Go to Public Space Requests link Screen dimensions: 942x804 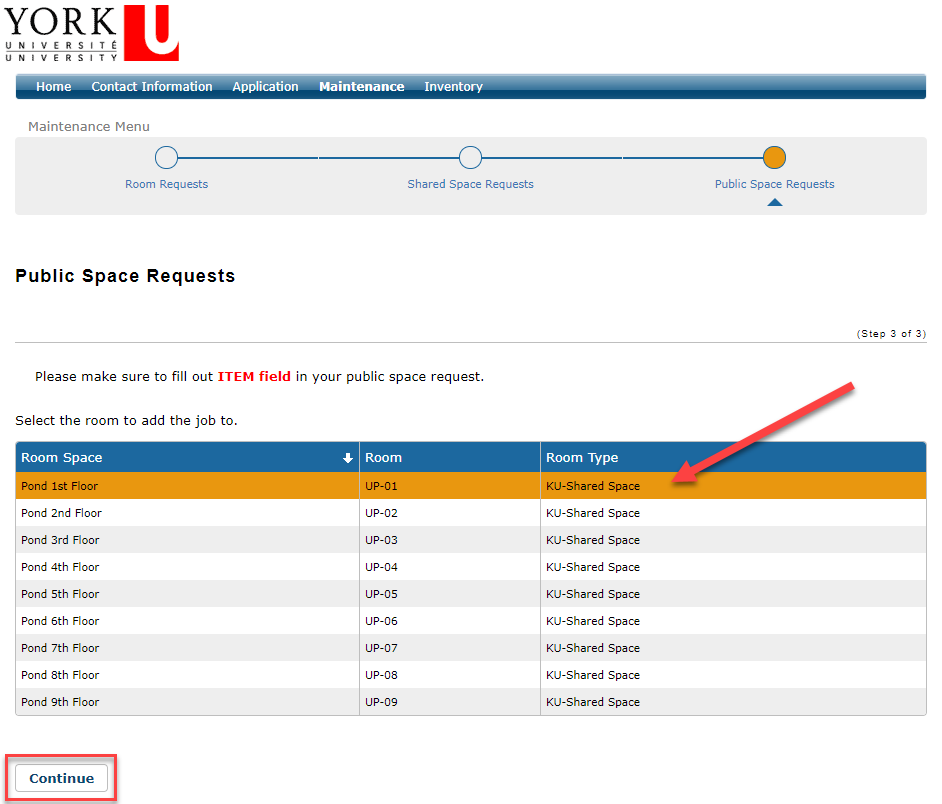coord(774,184)
